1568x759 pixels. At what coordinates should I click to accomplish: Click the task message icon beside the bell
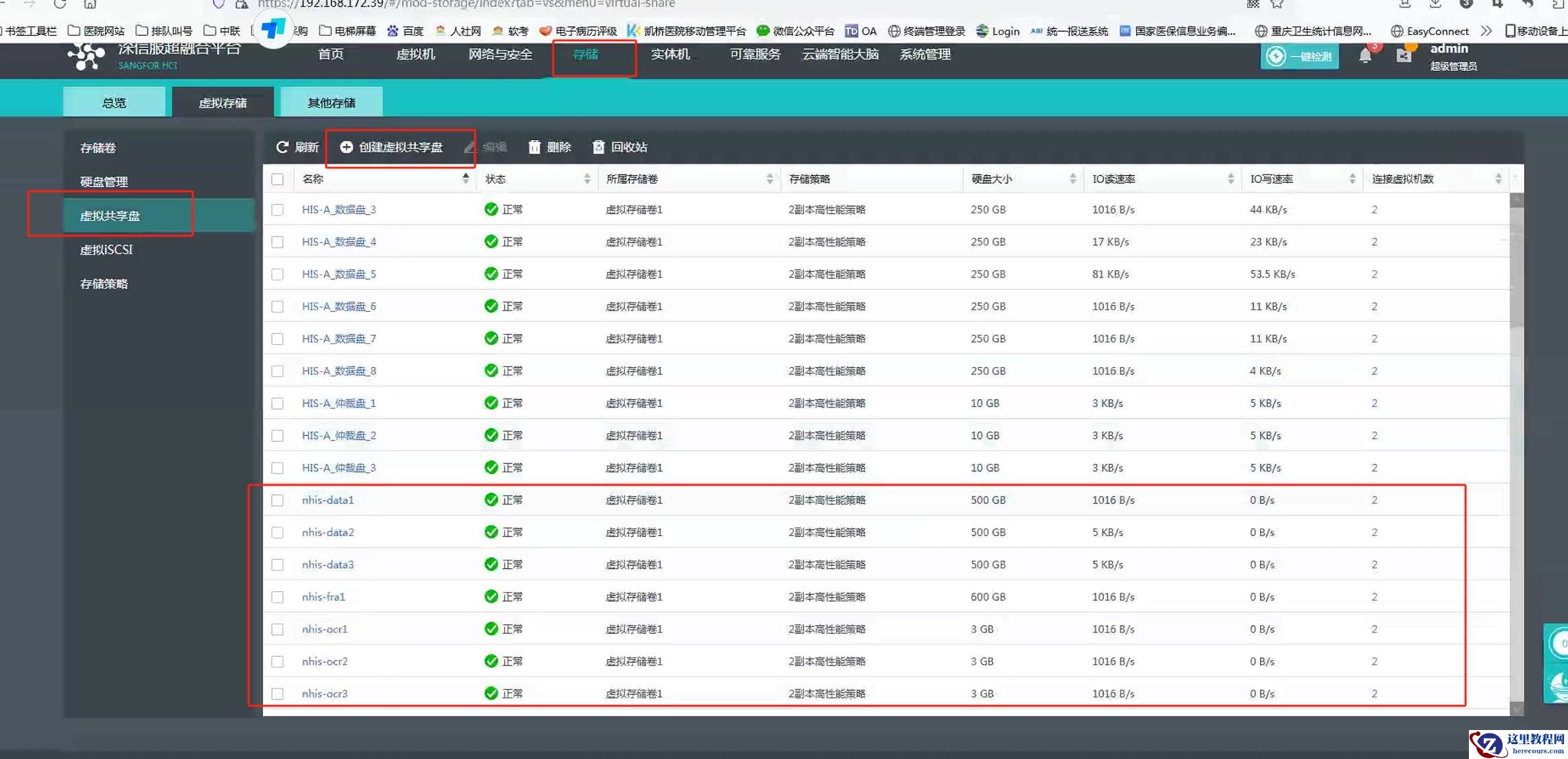point(1404,56)
